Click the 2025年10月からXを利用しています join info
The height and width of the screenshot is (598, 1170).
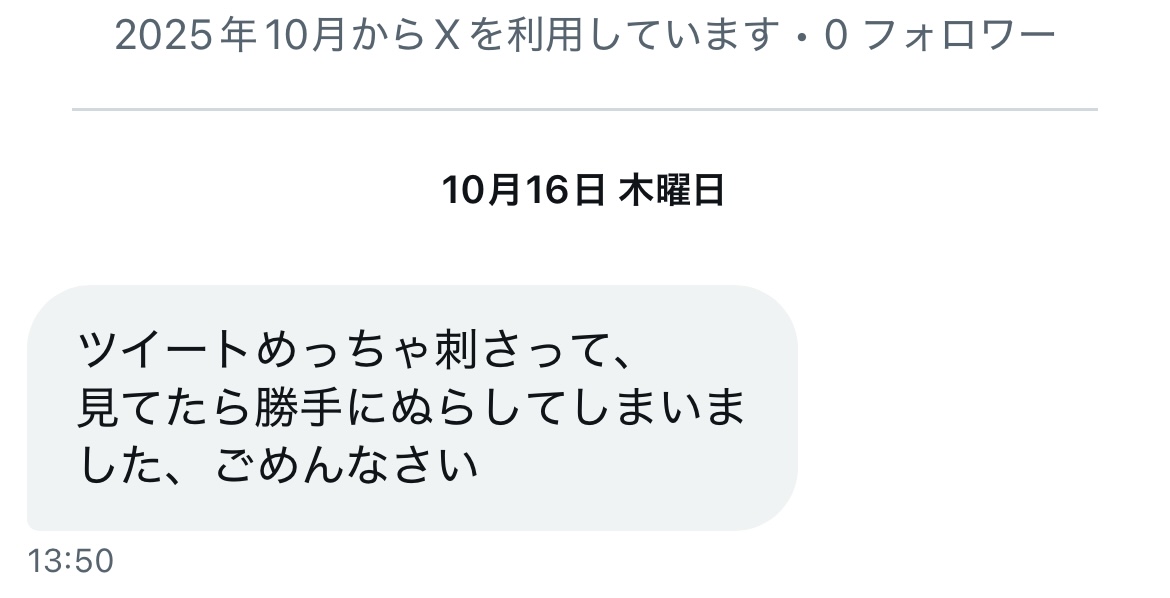(447, 35)
